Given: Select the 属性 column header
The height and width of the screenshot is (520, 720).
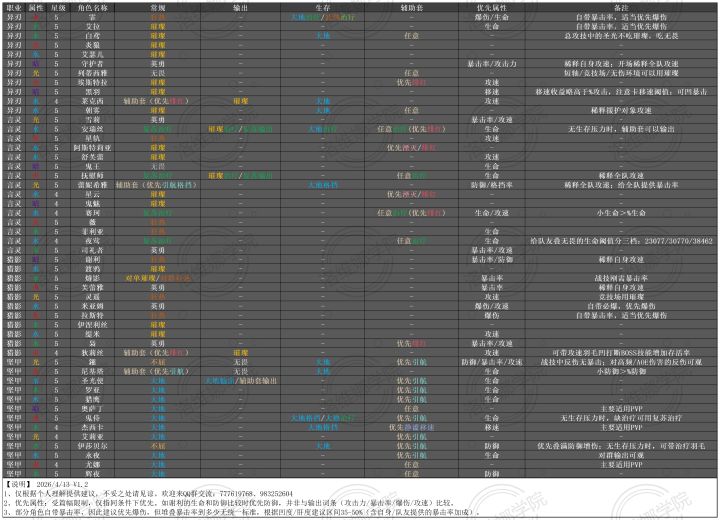Looking at the screenshot, I should 36,8.
